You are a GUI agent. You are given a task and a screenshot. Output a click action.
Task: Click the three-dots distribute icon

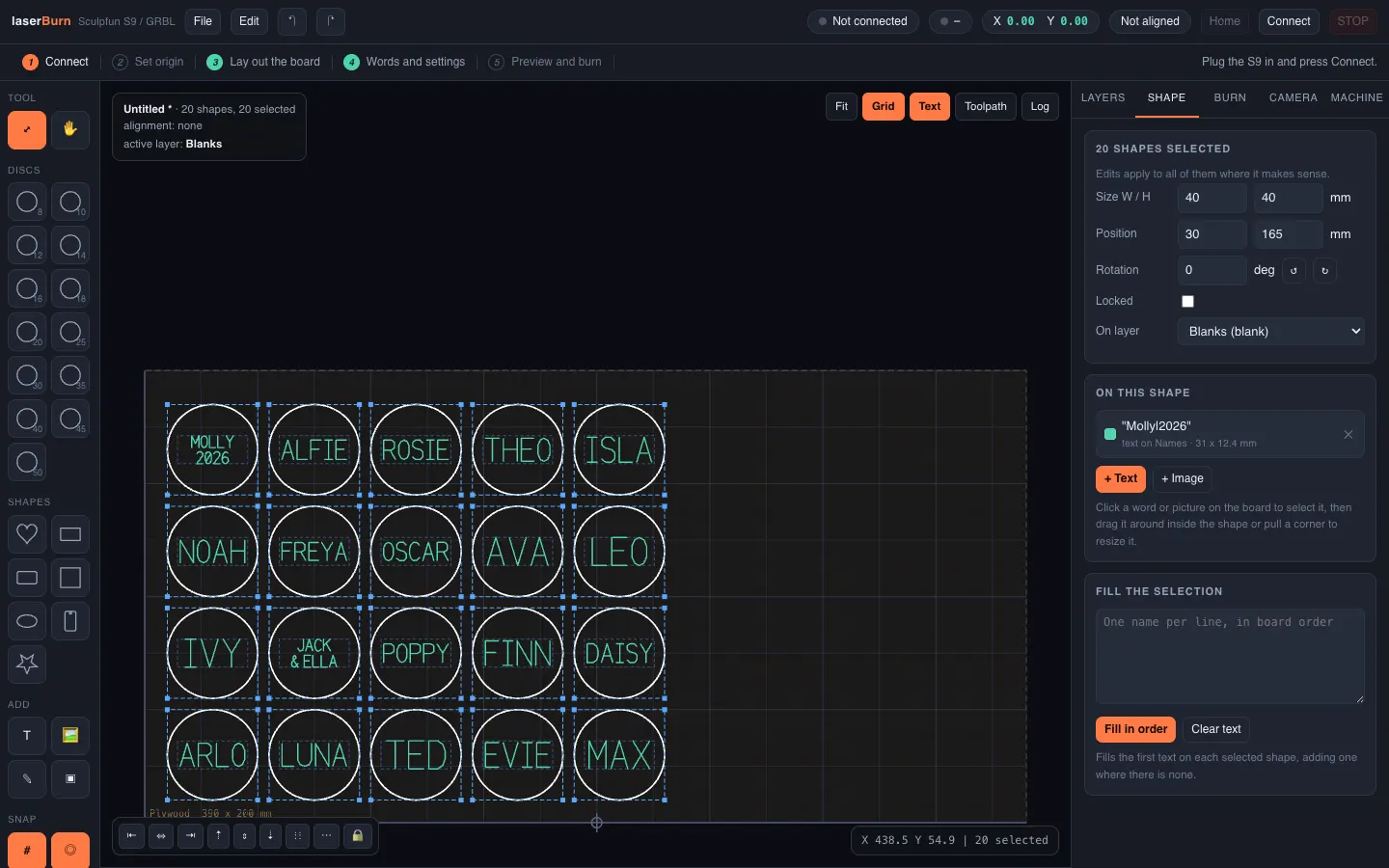[x=328, y=836]
